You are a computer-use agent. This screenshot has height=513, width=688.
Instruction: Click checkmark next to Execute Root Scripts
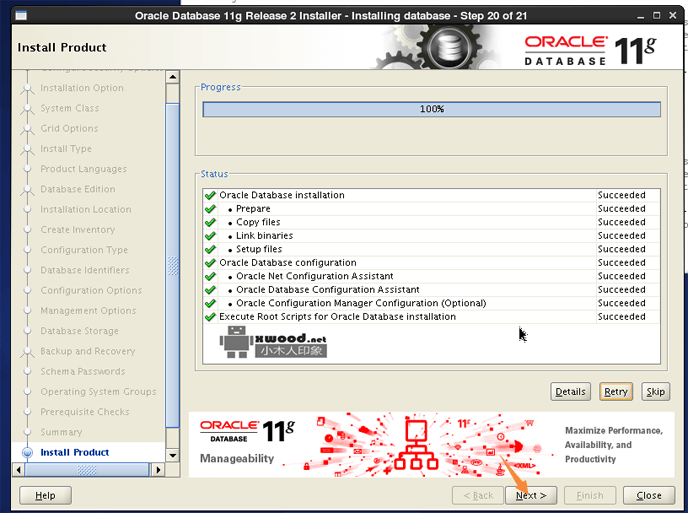(x=210, y=317)
